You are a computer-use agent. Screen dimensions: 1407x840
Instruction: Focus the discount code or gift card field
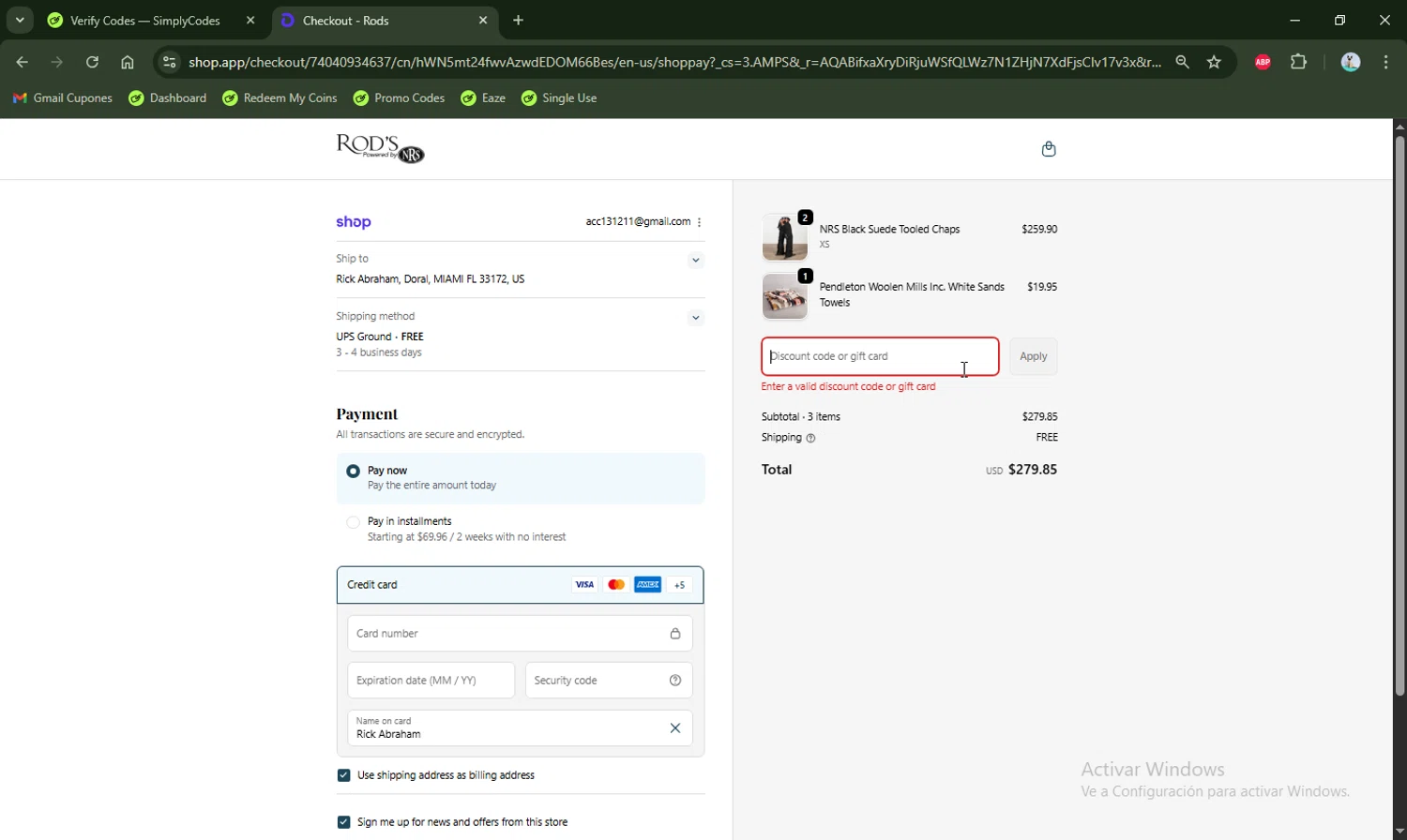(880, 357)
